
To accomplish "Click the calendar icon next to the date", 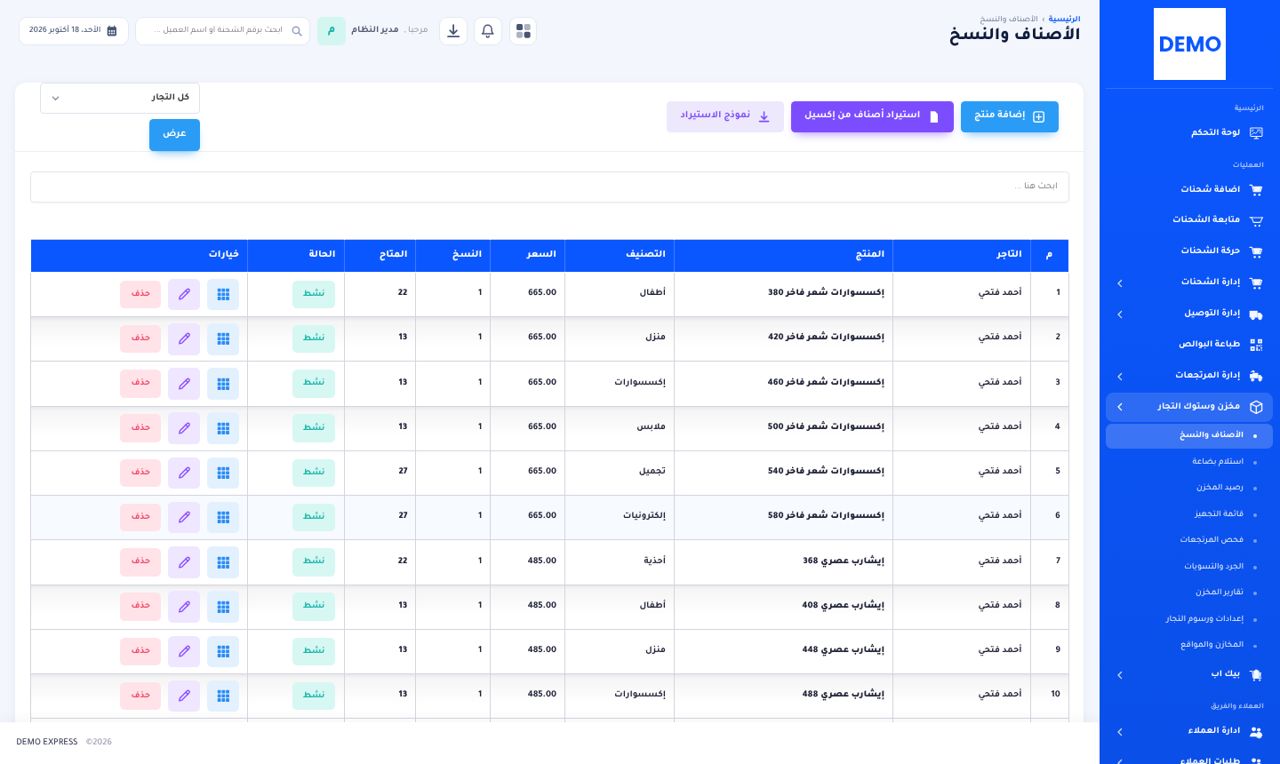I will click(x=112, y=31).
